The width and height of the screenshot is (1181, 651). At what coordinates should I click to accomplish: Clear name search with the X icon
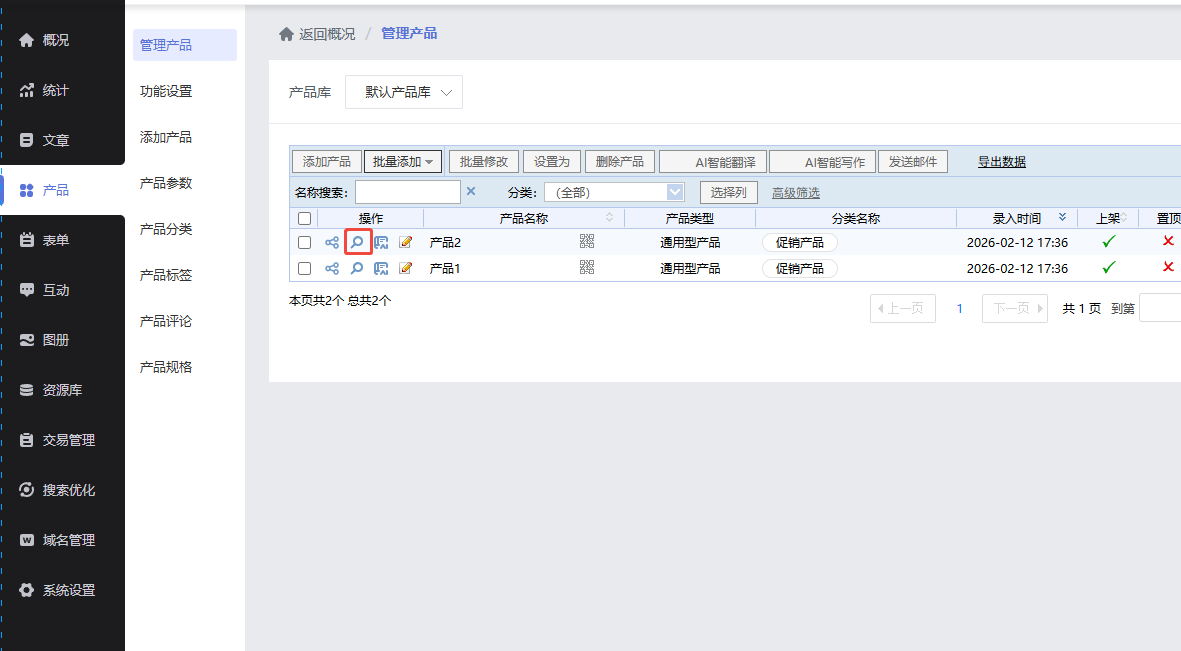471,192
